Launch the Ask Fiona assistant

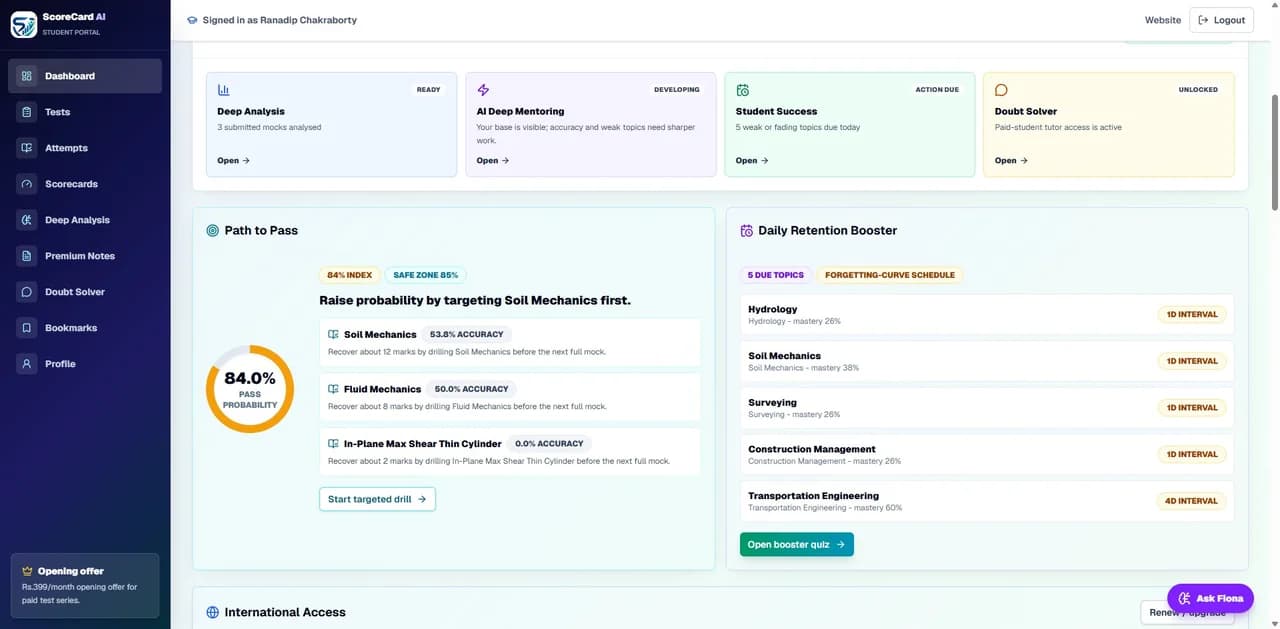click(1210, 598)
